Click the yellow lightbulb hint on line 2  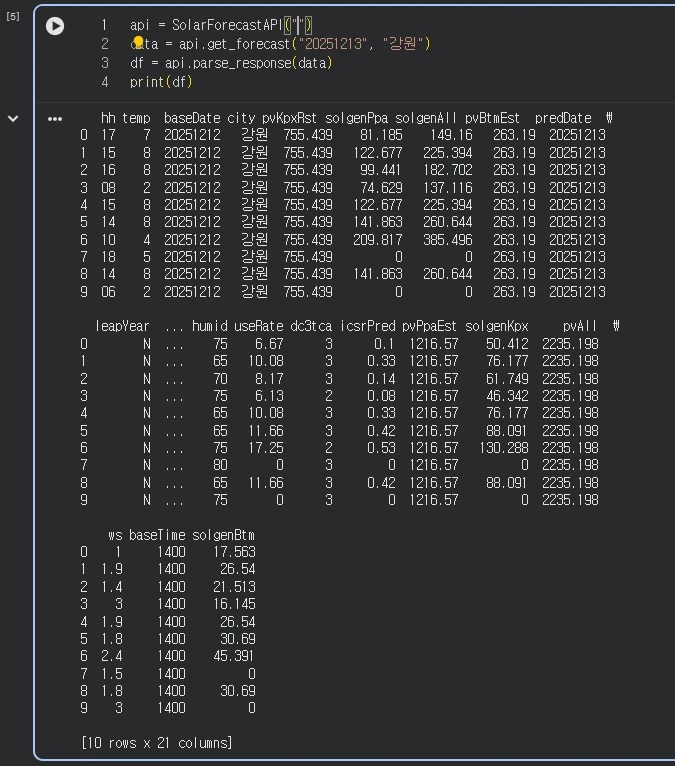(x=138, y=42)
